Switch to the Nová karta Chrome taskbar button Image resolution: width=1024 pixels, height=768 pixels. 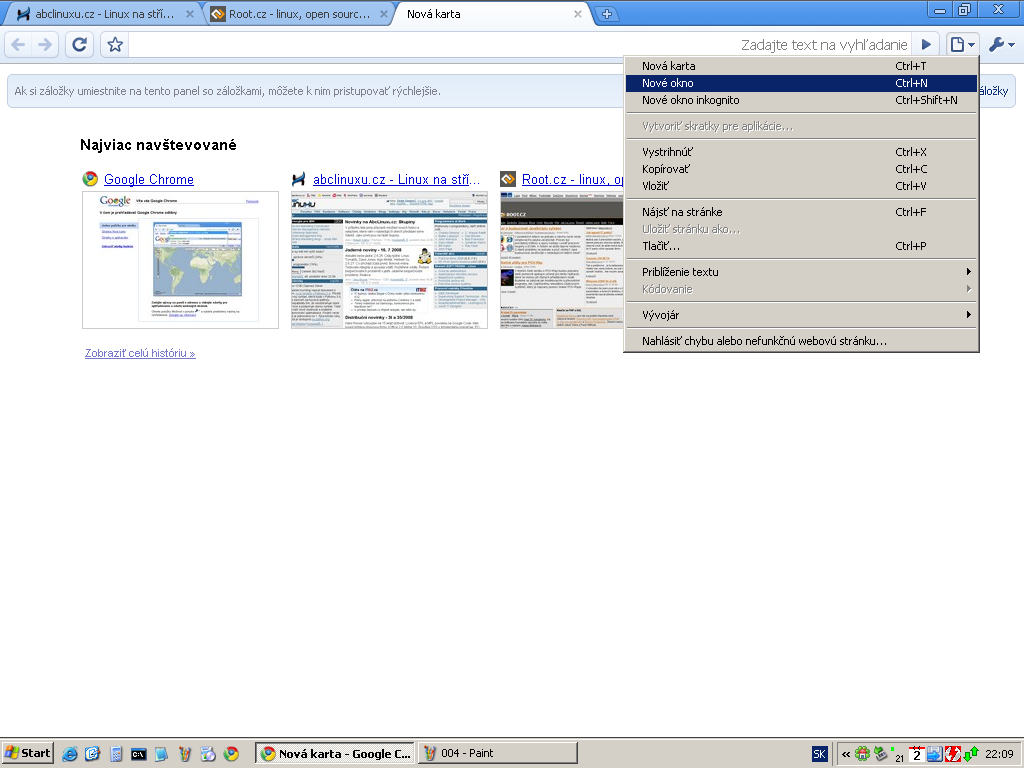pos(335,753)
